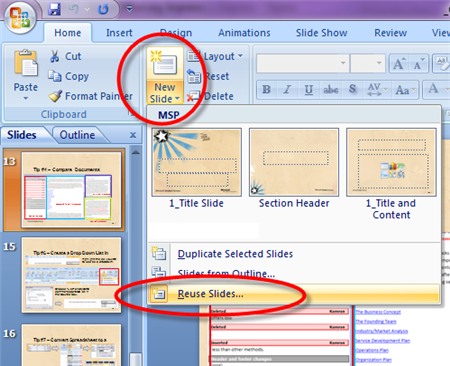Screen dimensions: 450x366
Task: Click the New Slide icon
Action: click(x=165, y=63)
